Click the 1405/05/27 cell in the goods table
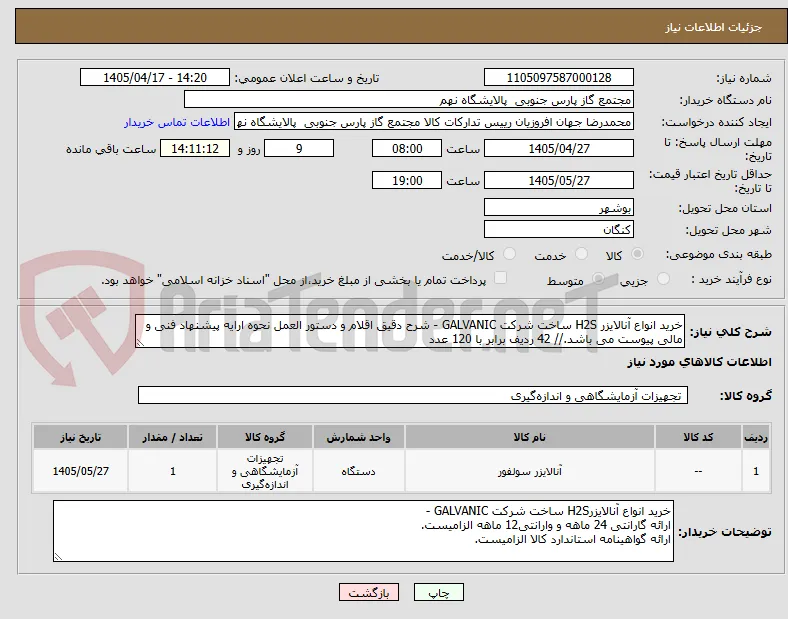The image size is (788, 619). point(80,471)
